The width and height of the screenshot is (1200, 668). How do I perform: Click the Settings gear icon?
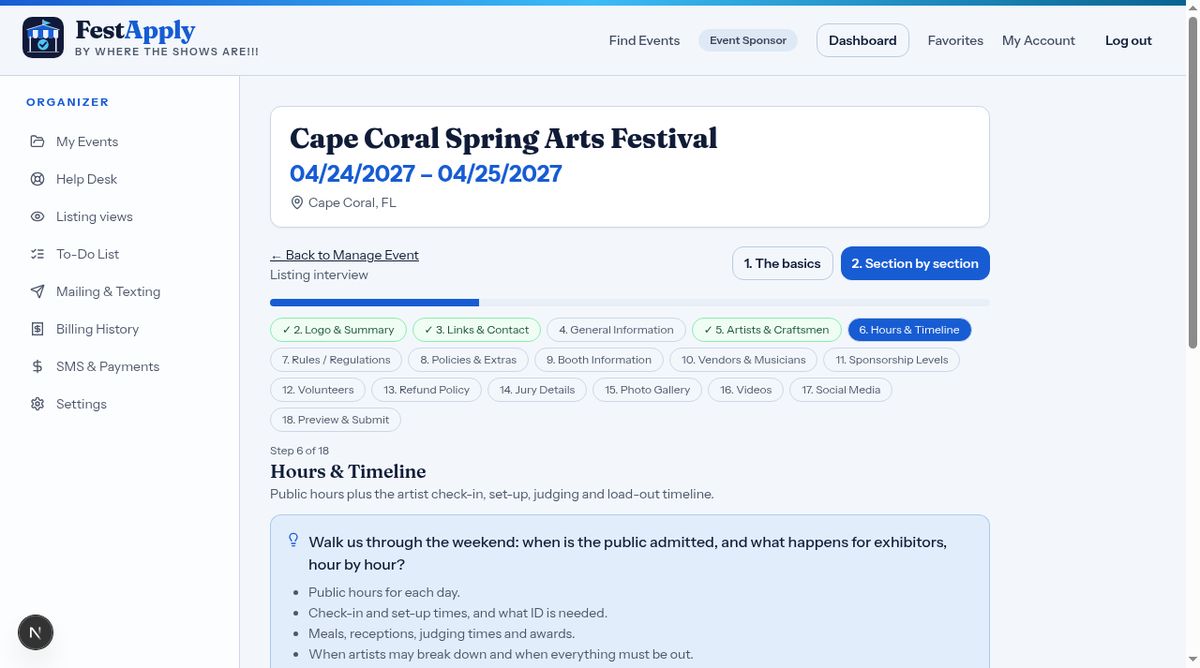[x=37, y=404]
